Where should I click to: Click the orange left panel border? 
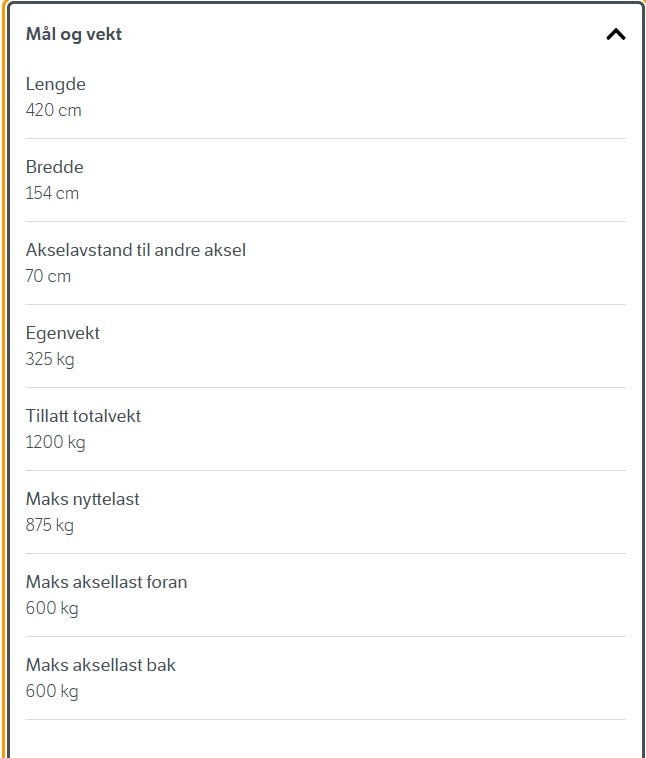(x=3, y=400)
